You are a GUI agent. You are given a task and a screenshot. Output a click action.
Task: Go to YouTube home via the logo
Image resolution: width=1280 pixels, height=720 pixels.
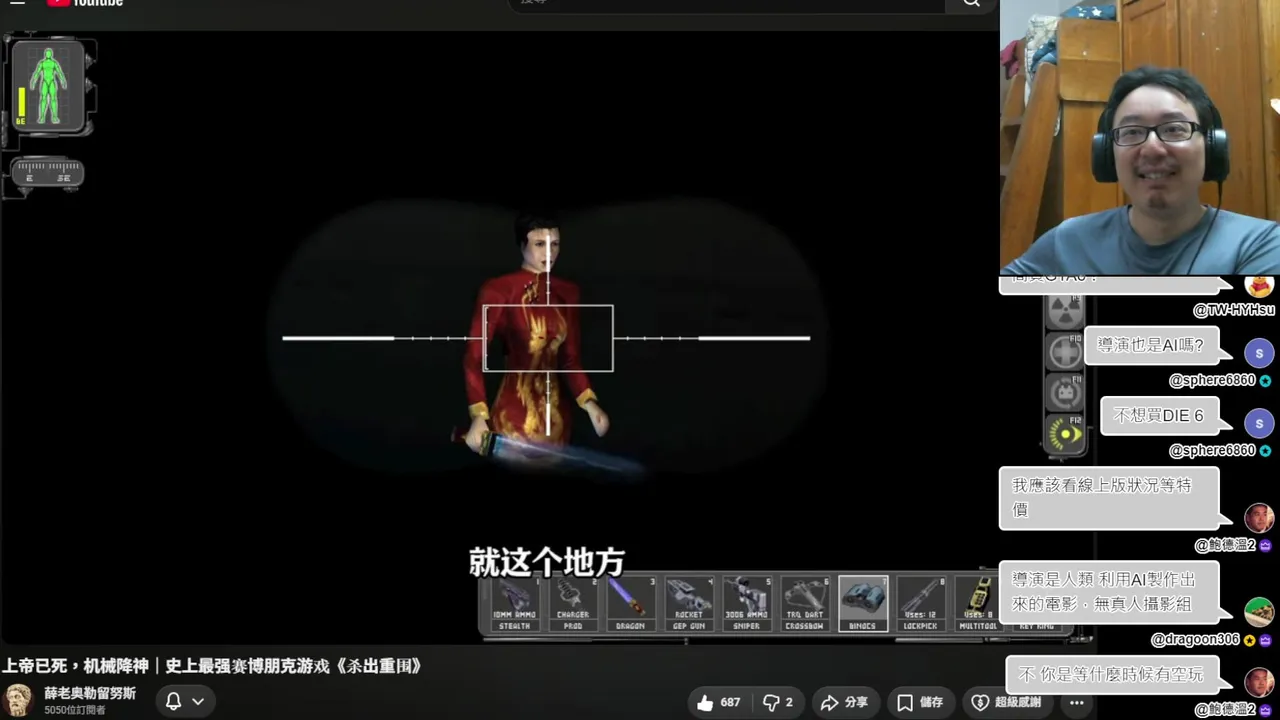pos(85,3)
